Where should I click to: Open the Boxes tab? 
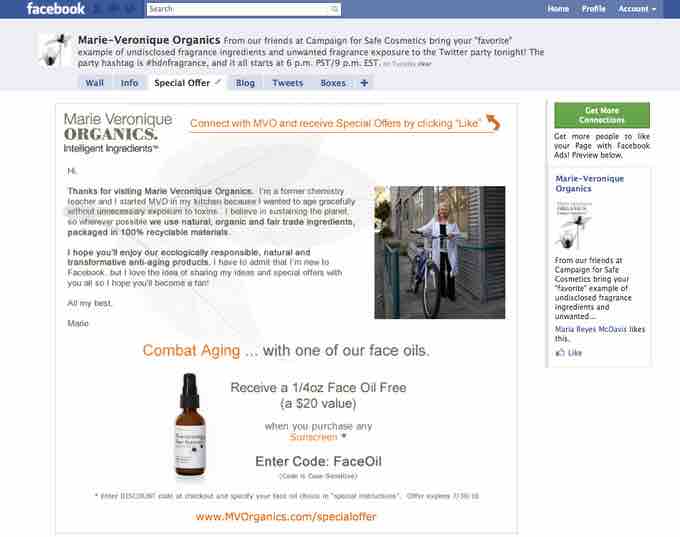[x=332, y=83]
